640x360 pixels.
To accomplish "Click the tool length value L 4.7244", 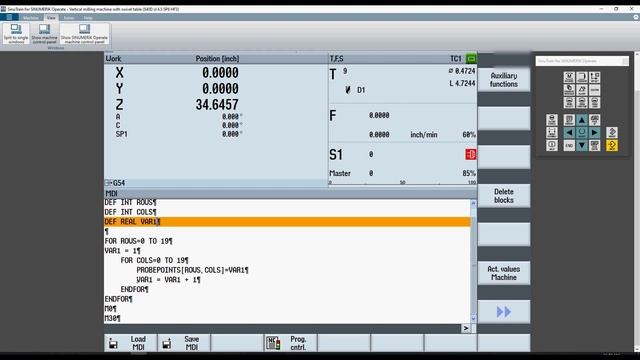I will tap(462, 83).
